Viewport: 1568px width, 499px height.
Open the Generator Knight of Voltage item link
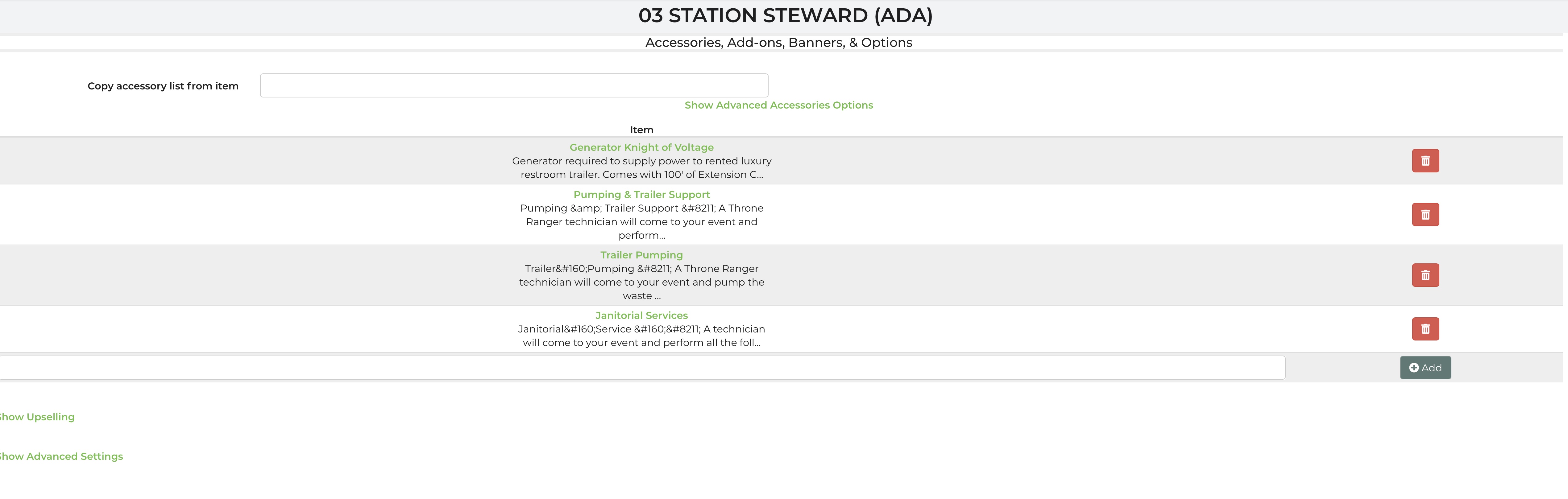point(641,147)
